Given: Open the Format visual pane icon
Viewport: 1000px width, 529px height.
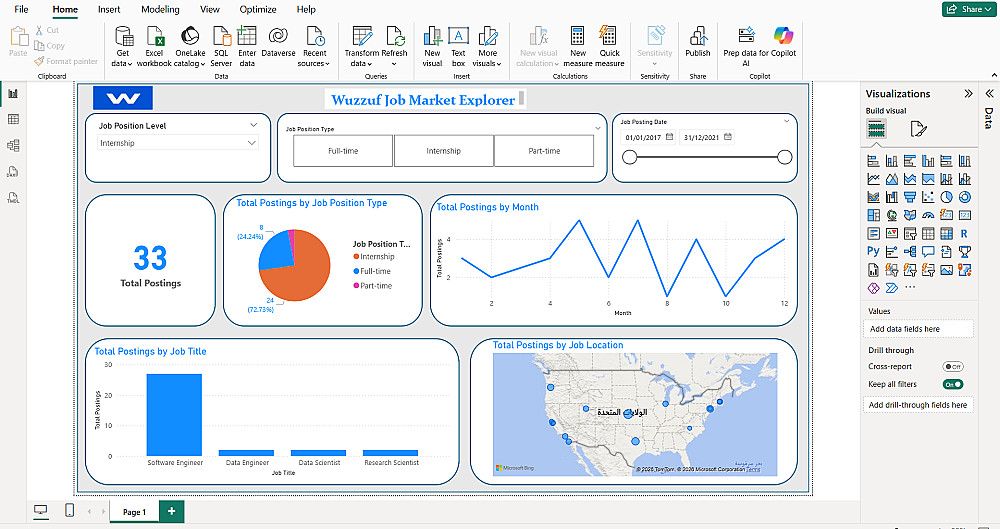Looking at the screenshot, I should (918, 130).
